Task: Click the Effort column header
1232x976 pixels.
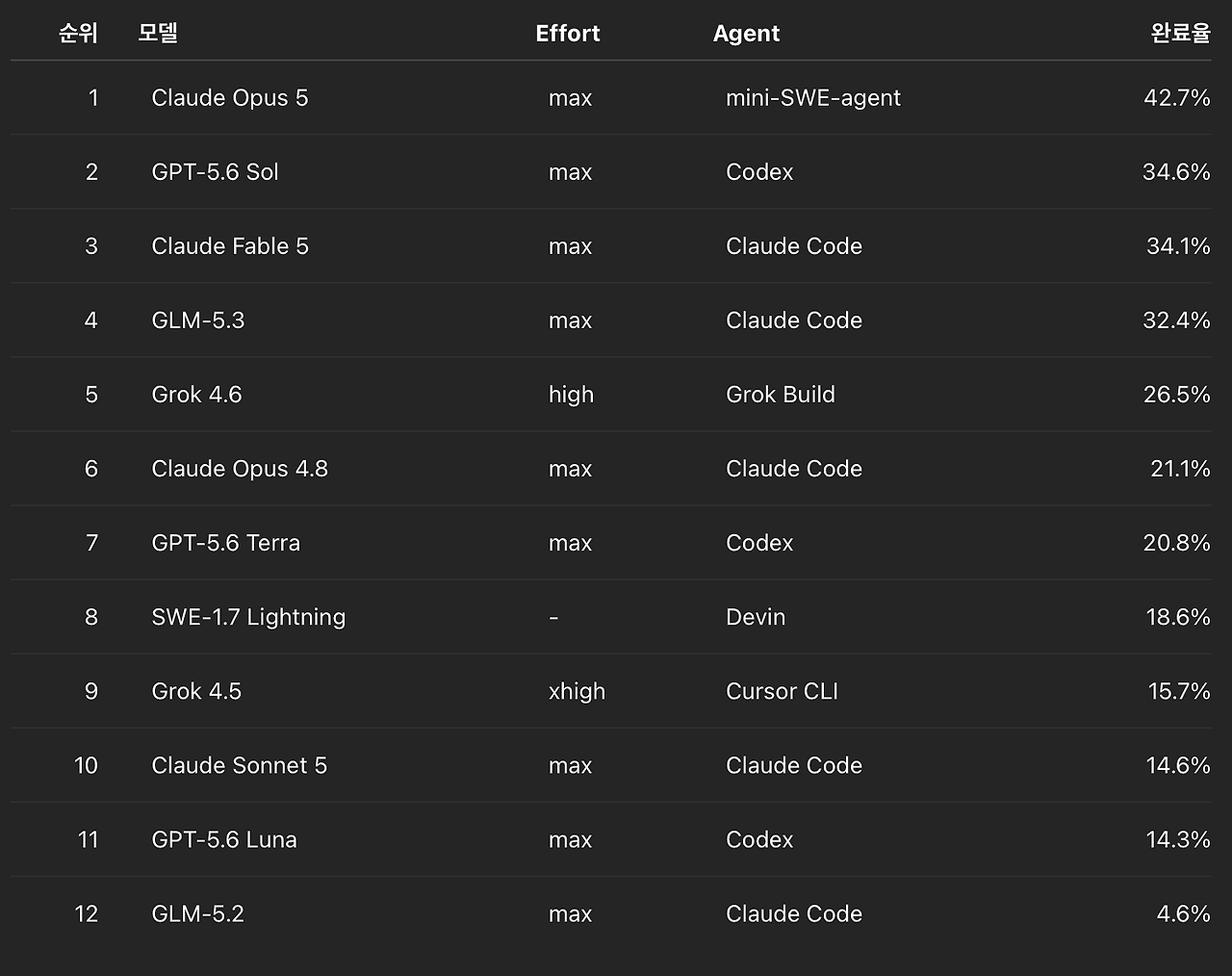Action: tap(568, 33)
